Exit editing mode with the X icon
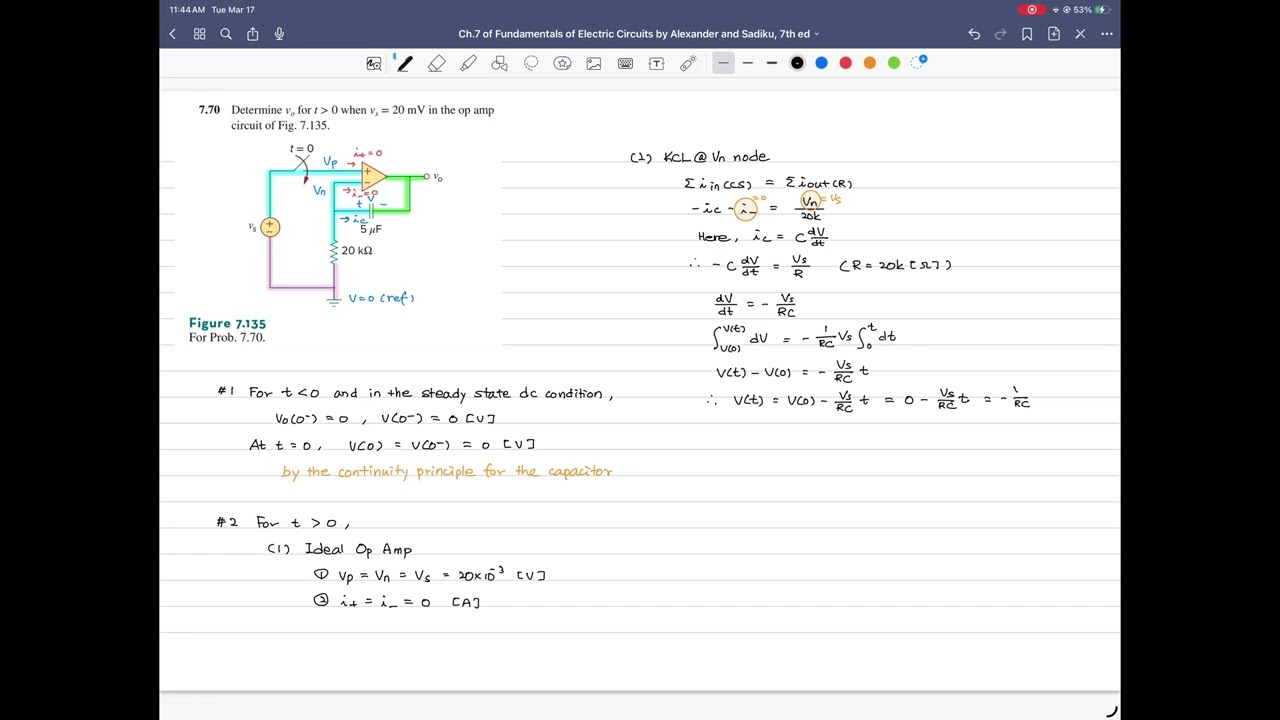 click(x=1080, y=34)
